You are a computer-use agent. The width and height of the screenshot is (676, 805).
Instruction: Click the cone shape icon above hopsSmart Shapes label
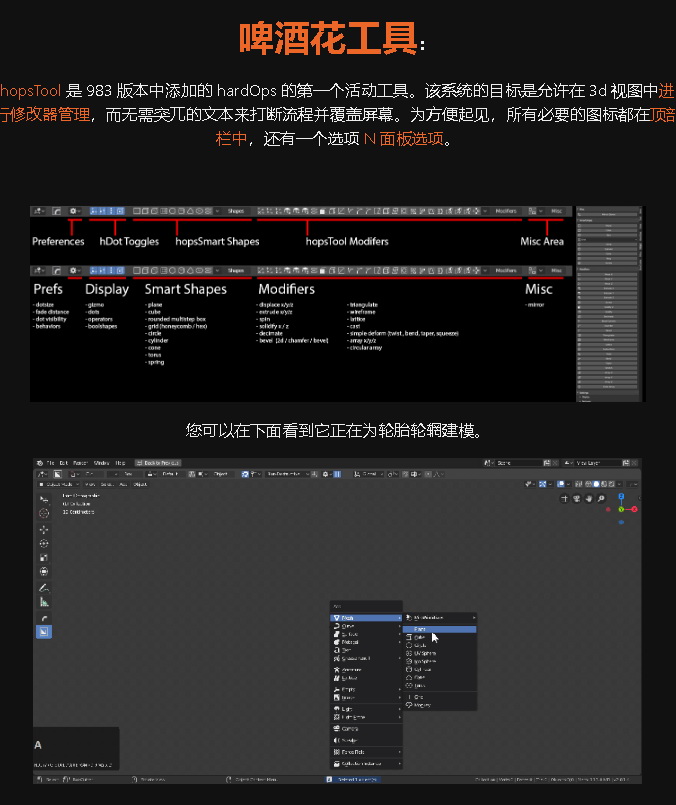coord(190,211)
